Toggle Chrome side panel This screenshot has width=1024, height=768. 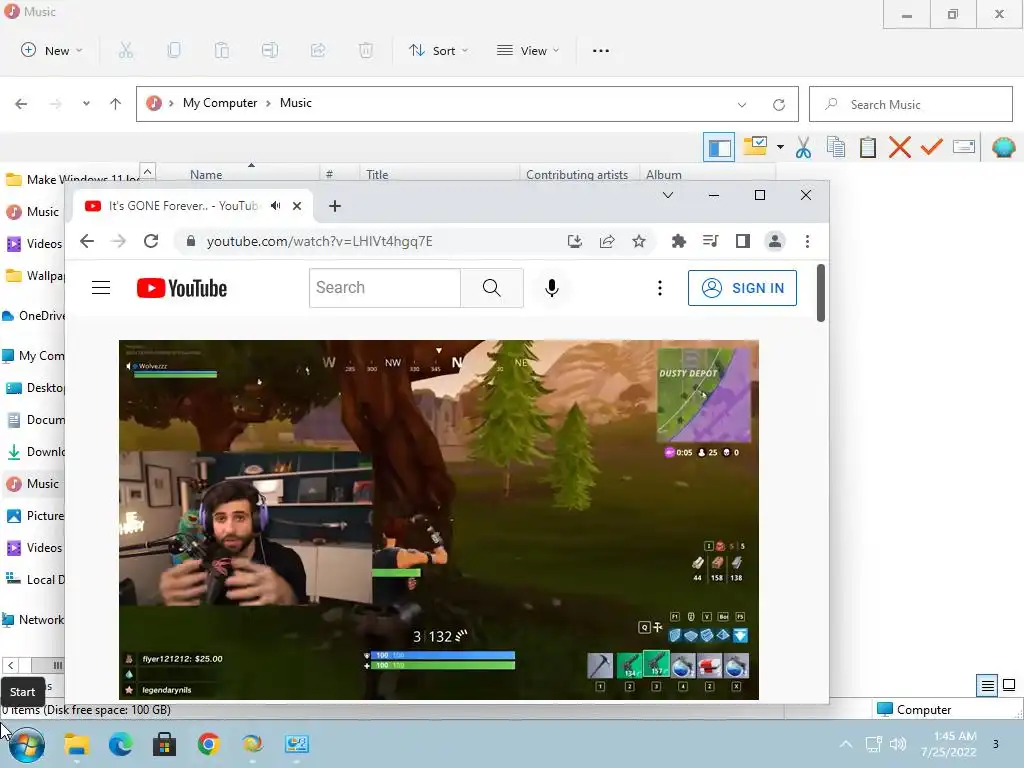(743, 241)
